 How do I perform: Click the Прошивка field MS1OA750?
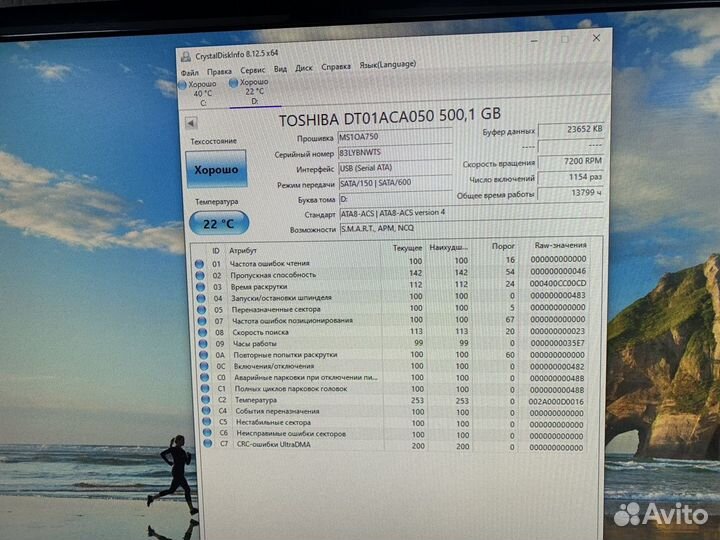coord(394,136)
